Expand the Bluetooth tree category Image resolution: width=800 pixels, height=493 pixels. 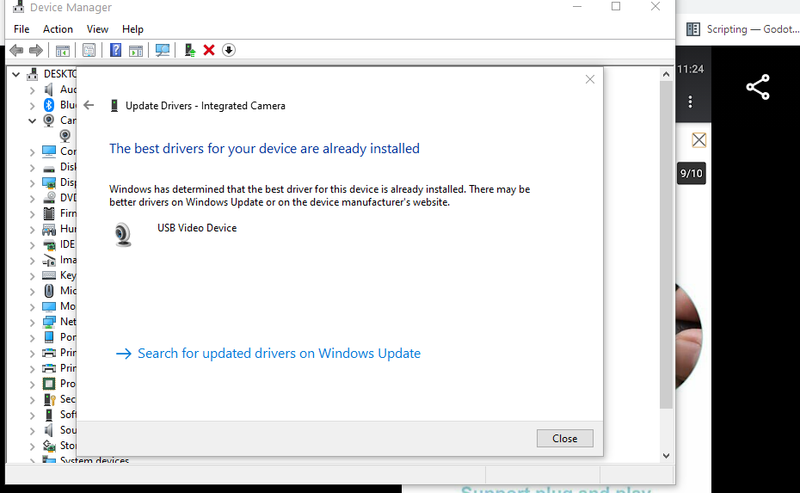pos(32,106)
